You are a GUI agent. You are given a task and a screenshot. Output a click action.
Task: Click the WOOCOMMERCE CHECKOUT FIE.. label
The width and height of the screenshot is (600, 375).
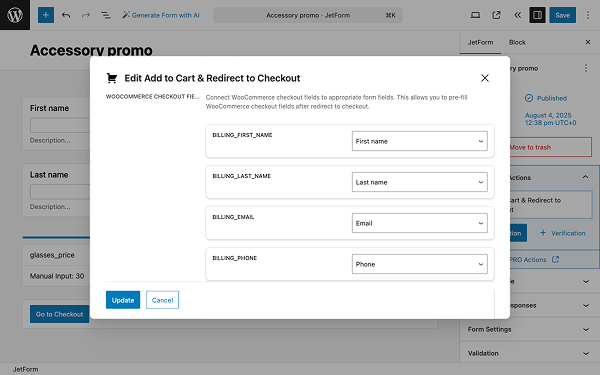152,96
